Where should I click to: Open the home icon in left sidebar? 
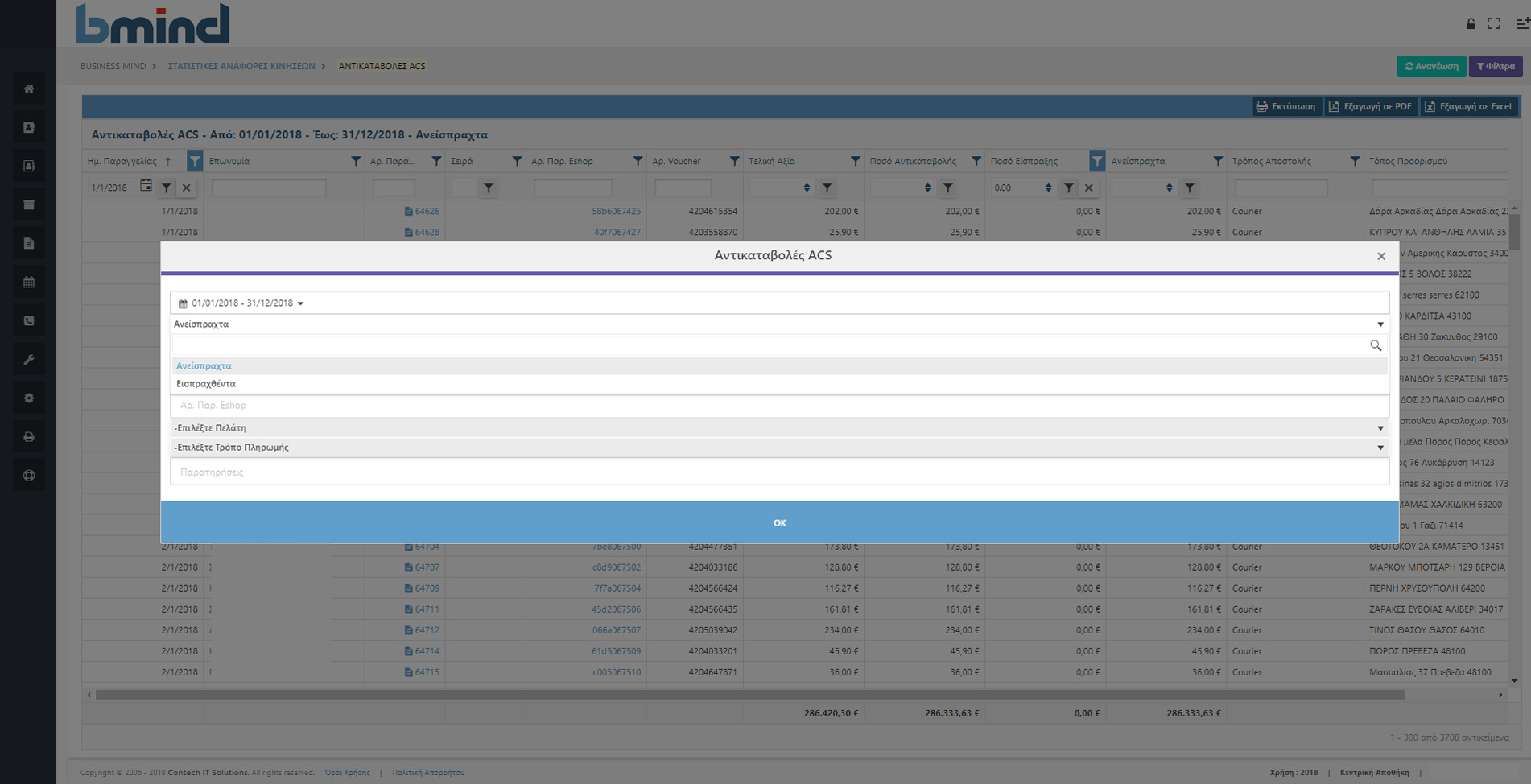click(29, 89)
